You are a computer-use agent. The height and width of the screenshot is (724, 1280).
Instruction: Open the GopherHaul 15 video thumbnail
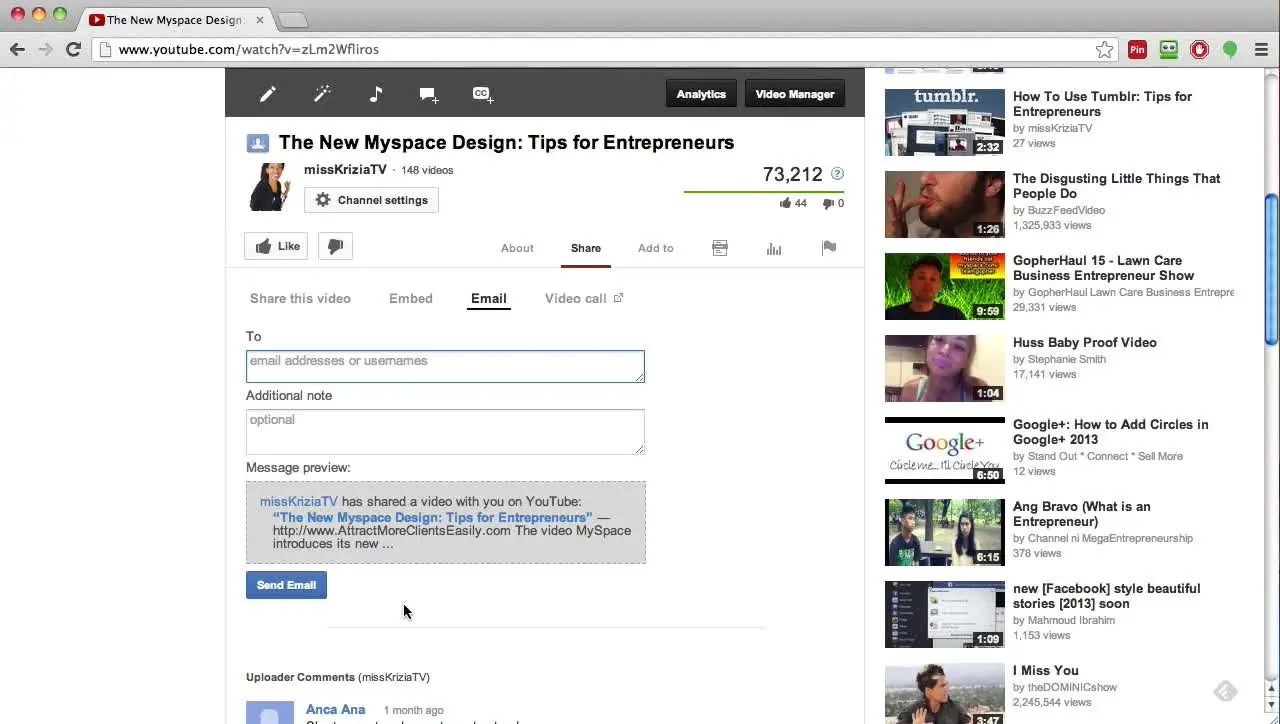click(x=945, y=286)
